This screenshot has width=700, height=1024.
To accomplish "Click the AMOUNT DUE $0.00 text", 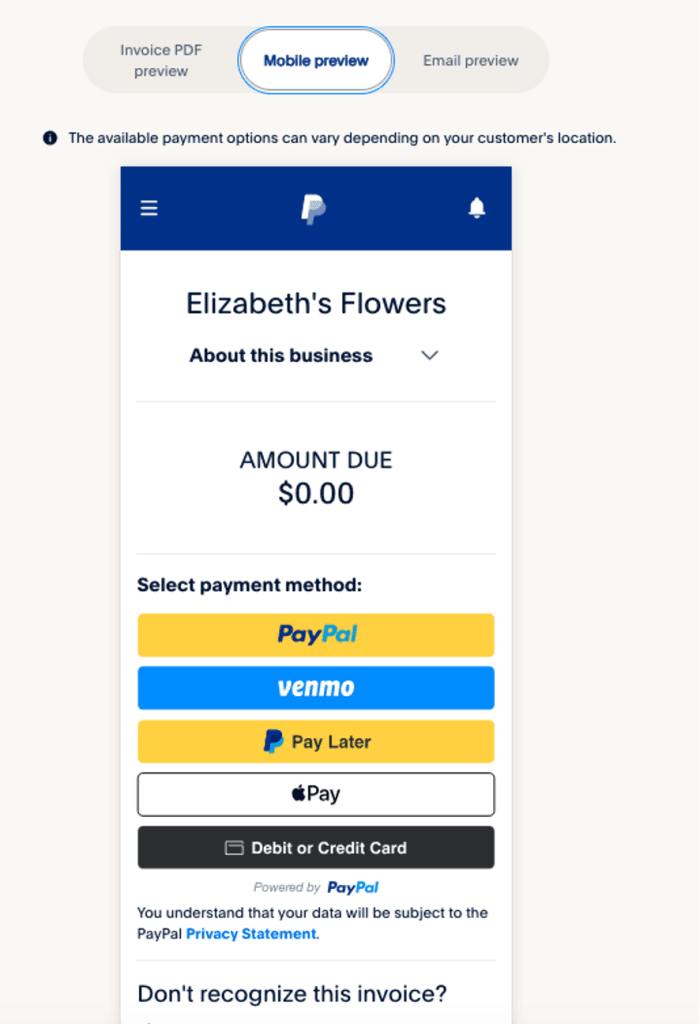I will coord(315,477).
